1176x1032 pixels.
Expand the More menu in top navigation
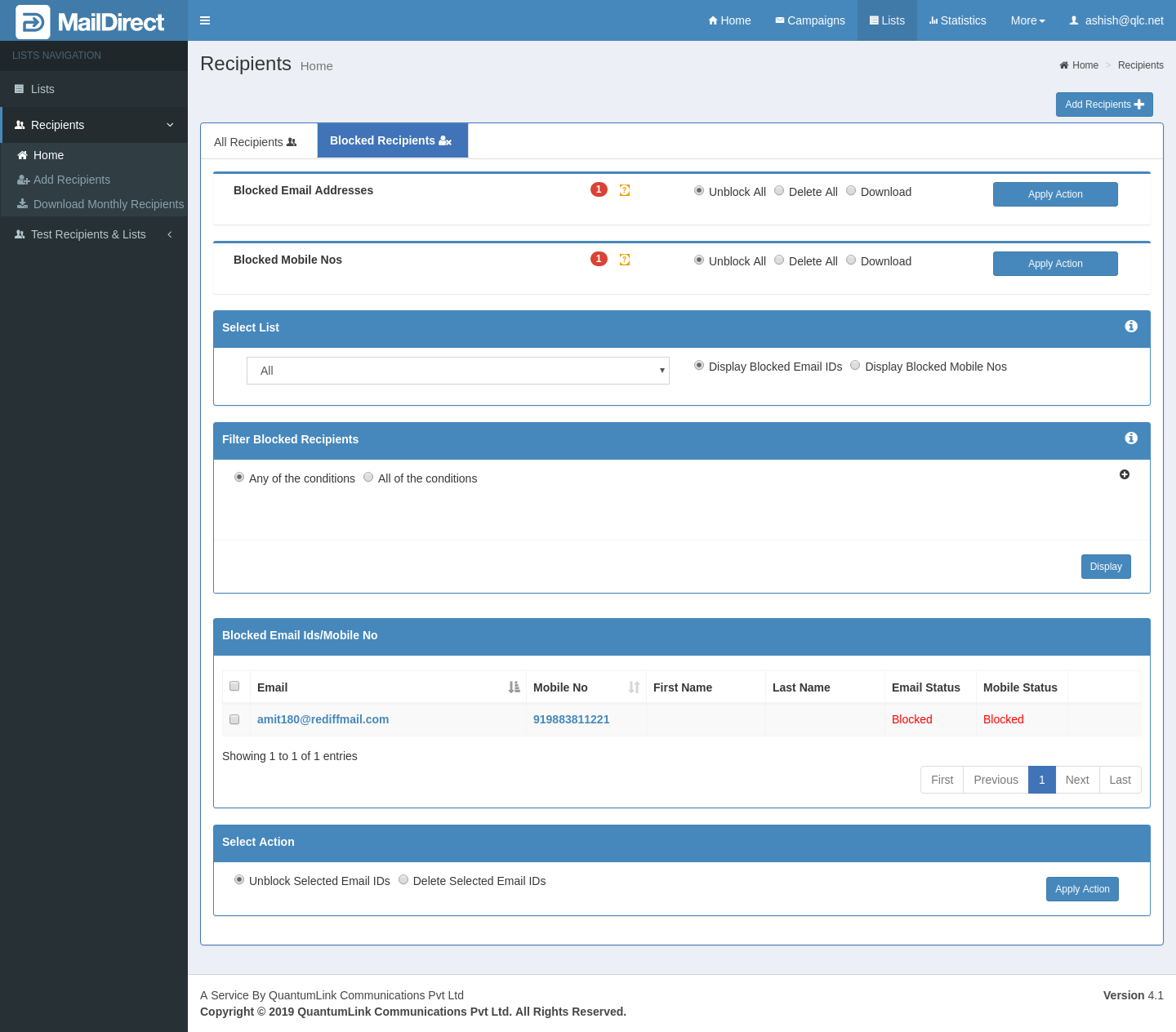[1027, 20]
